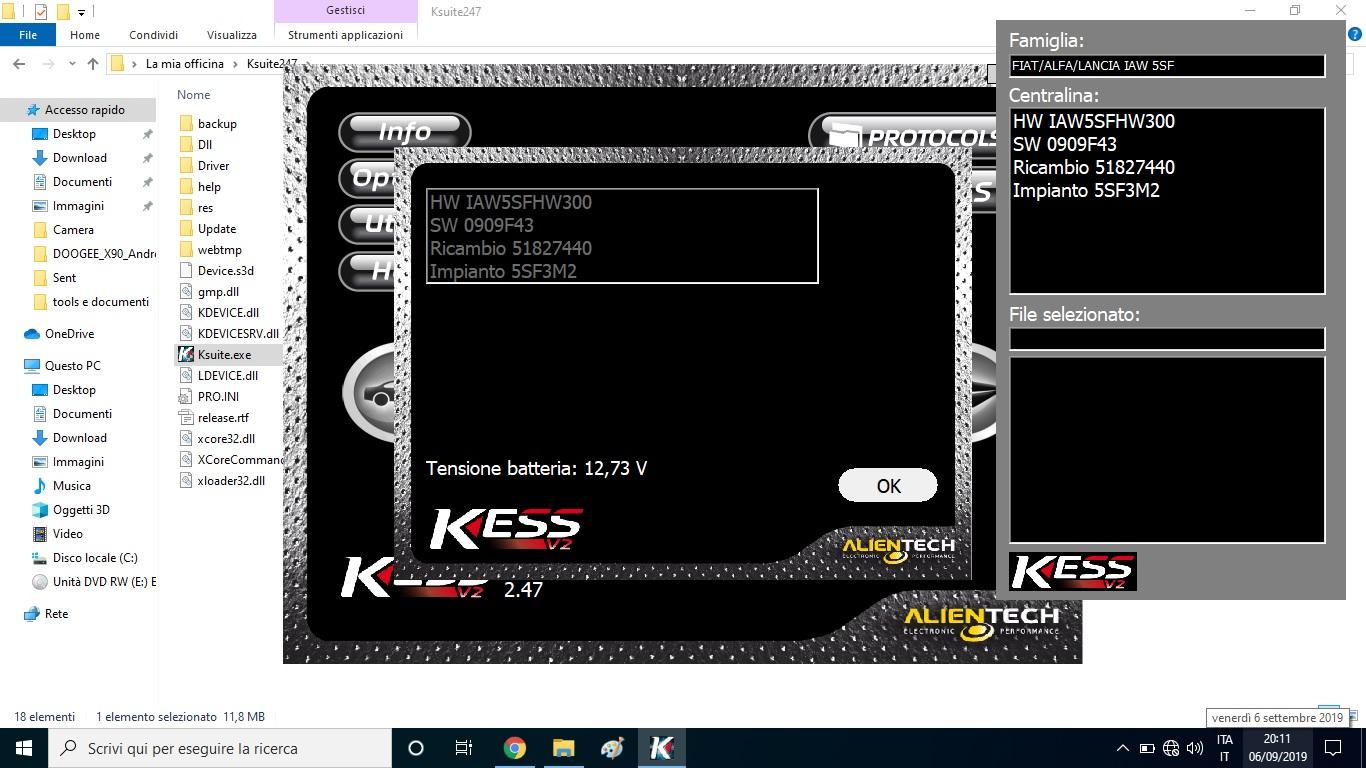Viewport: 1366px width, 768px height.
Task: Open File Explorer from the taskbar
Action: click(x=563, y=748)
